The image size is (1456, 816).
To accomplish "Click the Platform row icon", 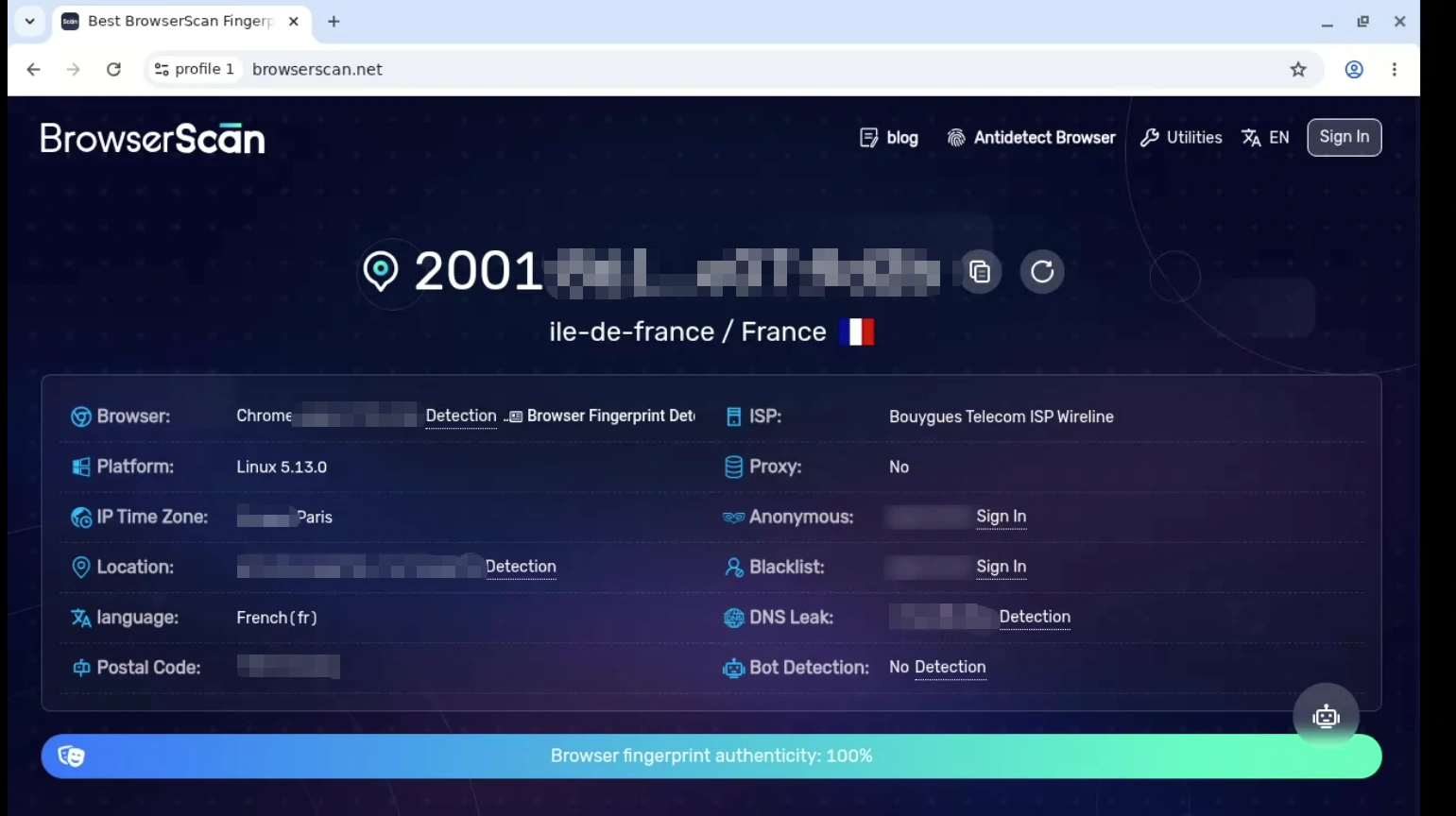I will (x=81, y=467).
